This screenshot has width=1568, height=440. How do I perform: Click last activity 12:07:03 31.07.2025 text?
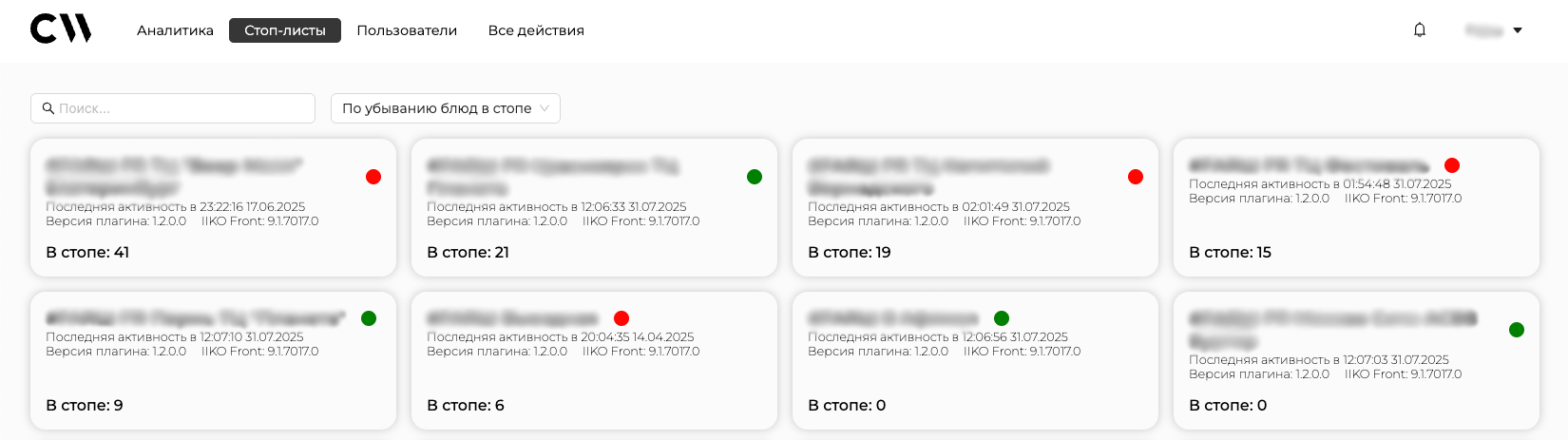(1319, 359)
